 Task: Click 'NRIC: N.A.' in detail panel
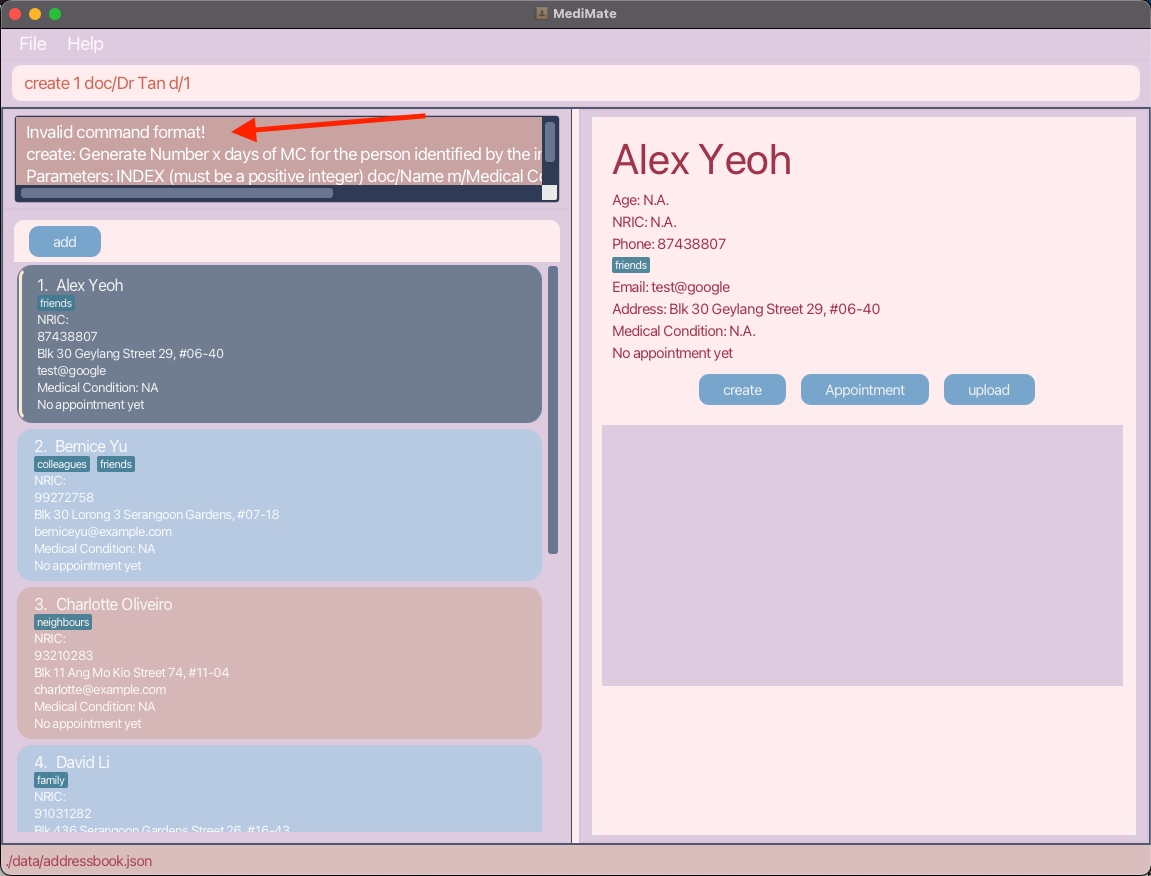[645, 222]
